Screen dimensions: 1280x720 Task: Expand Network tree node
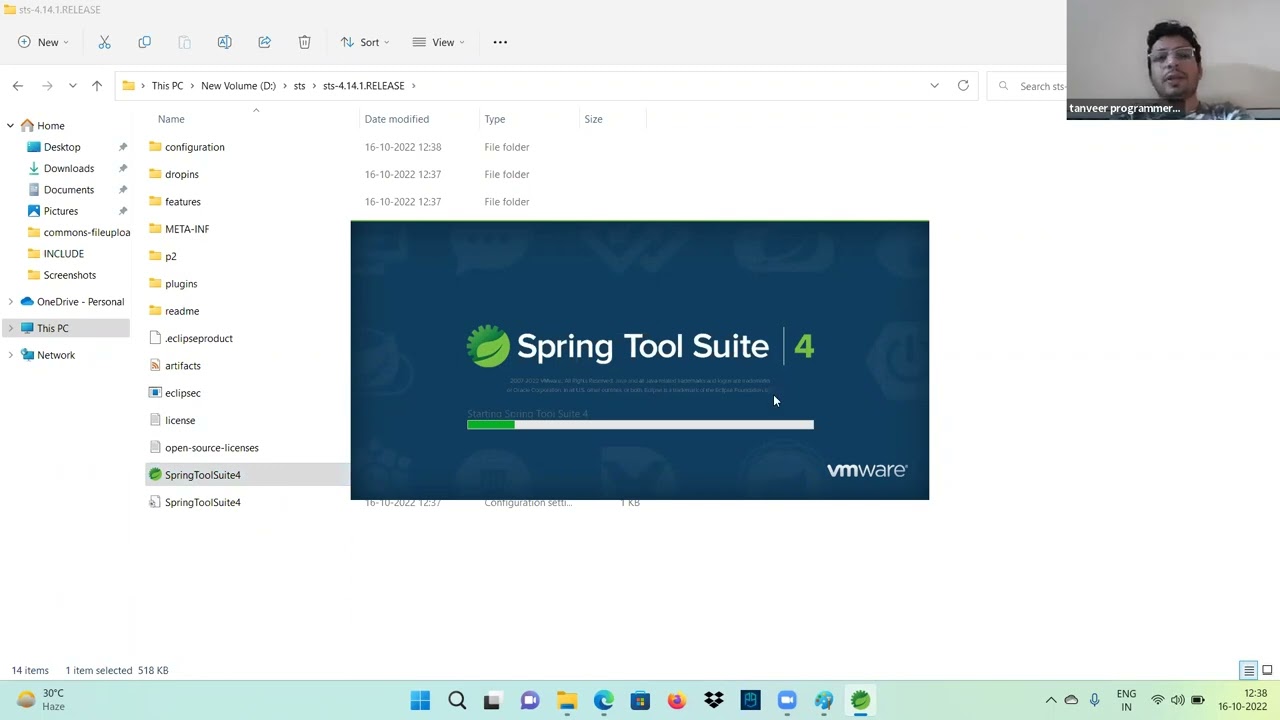click(x=10, y=355)
